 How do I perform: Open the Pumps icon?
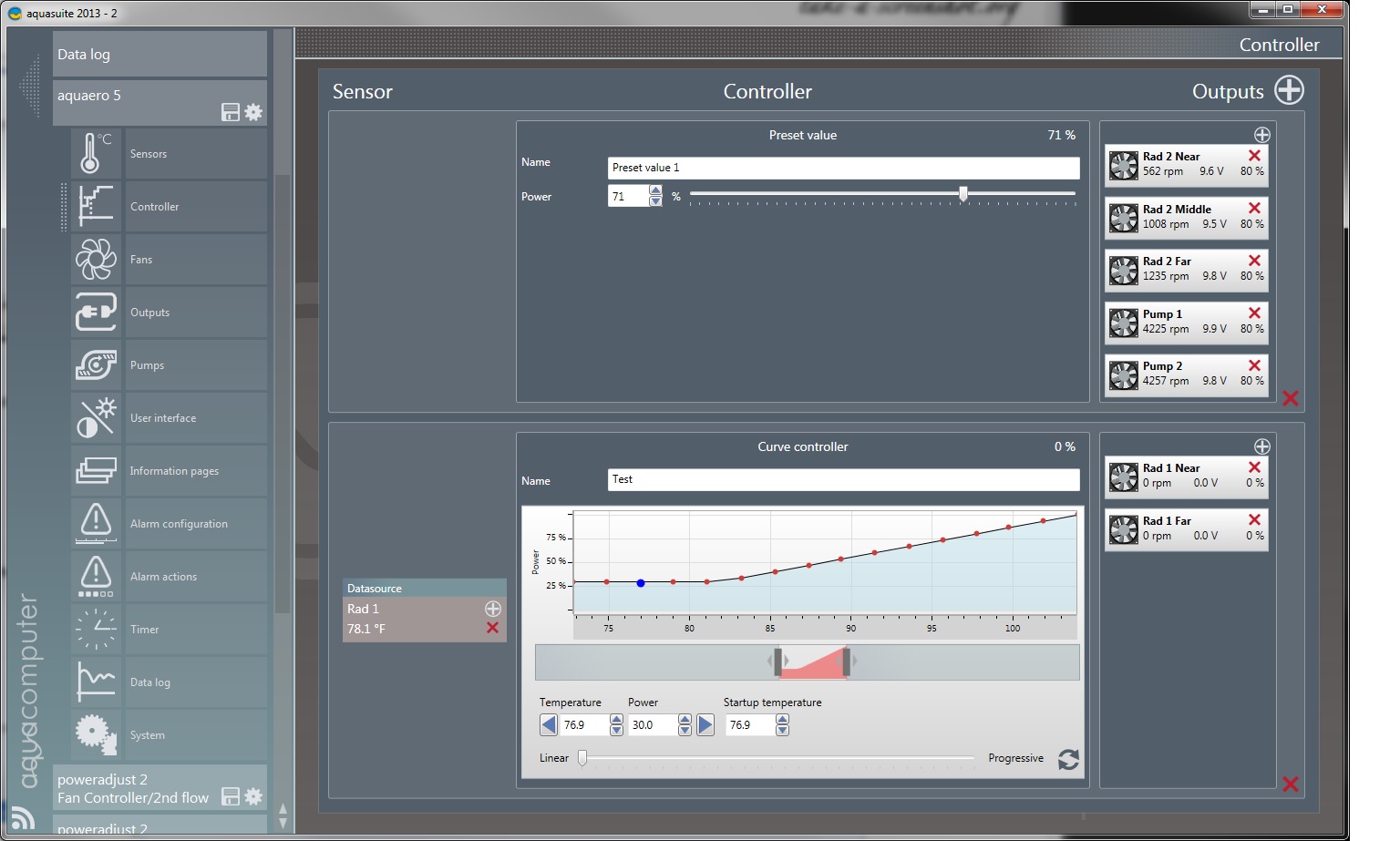click(x=96, y=364)
